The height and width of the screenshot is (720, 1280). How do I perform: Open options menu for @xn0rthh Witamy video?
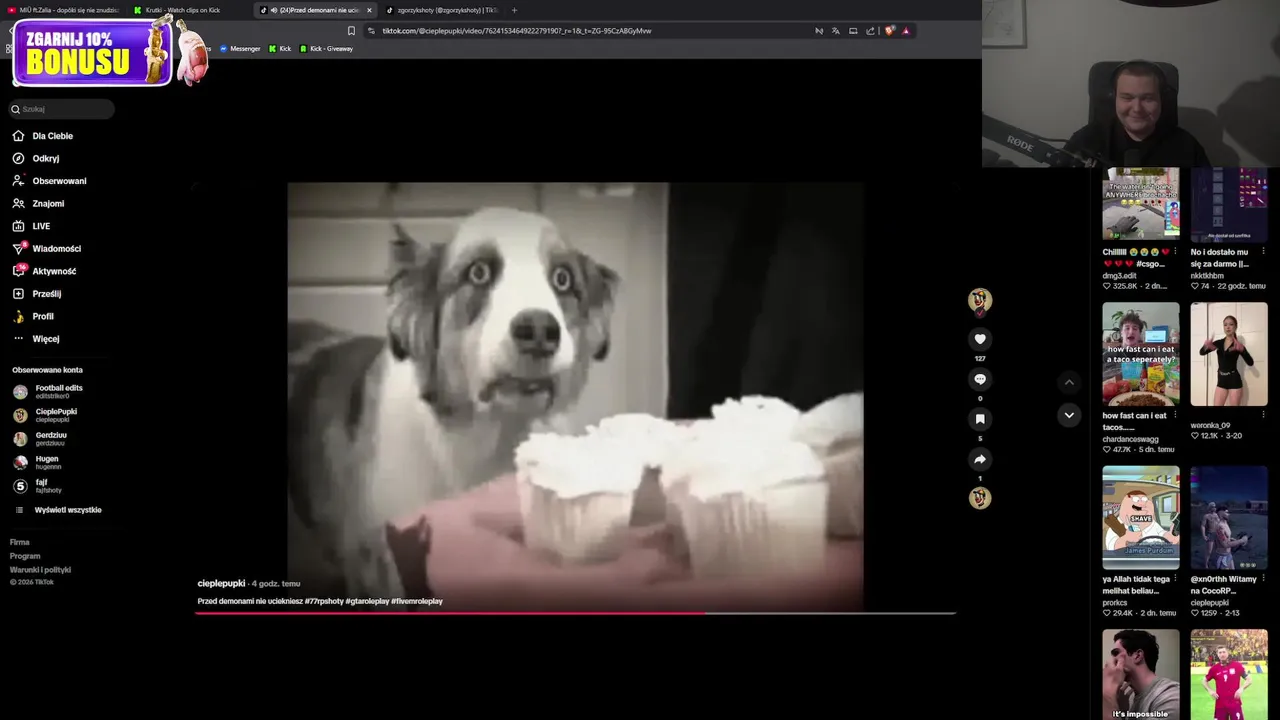point(1263,579)
